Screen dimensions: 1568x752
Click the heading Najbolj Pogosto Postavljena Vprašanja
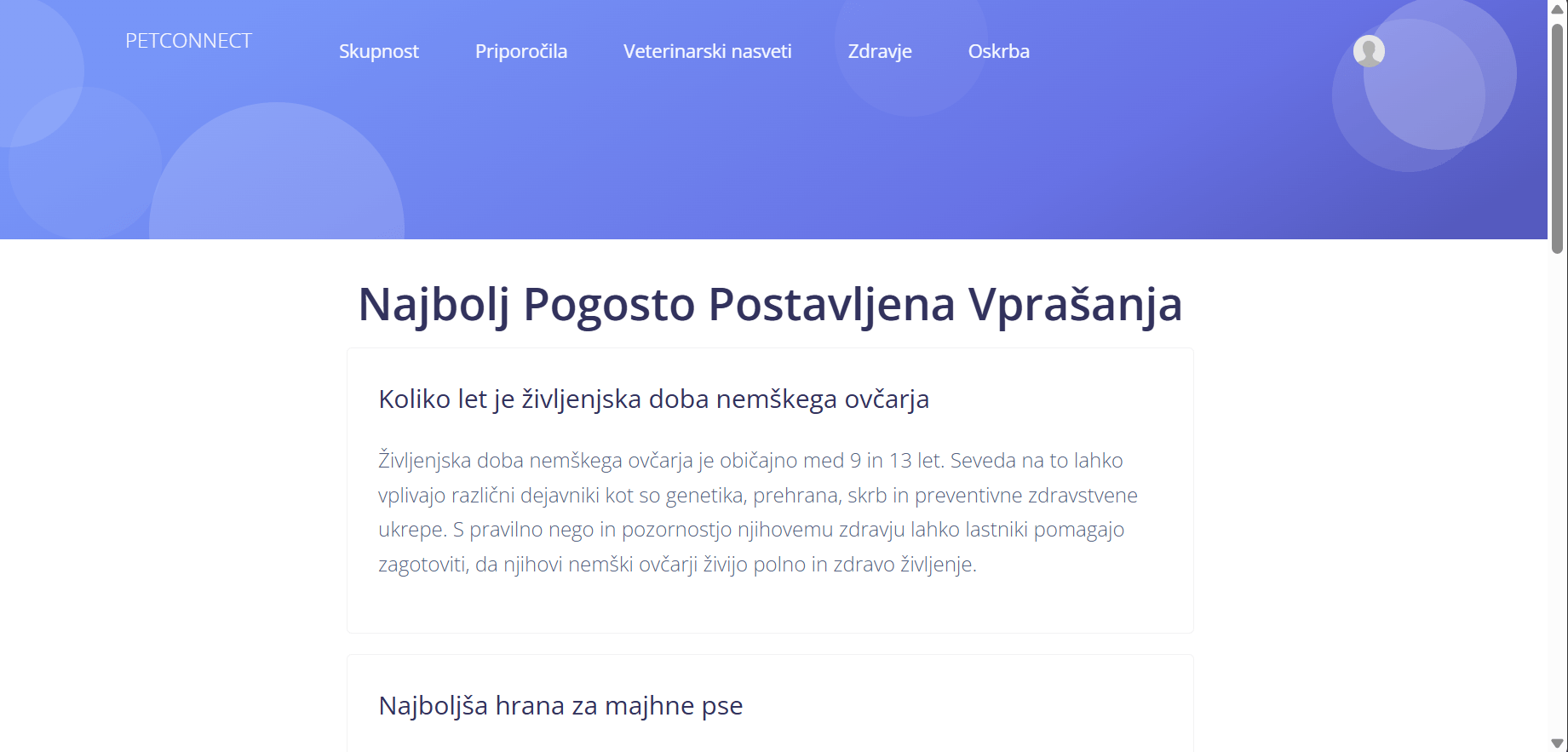[770, 304]
